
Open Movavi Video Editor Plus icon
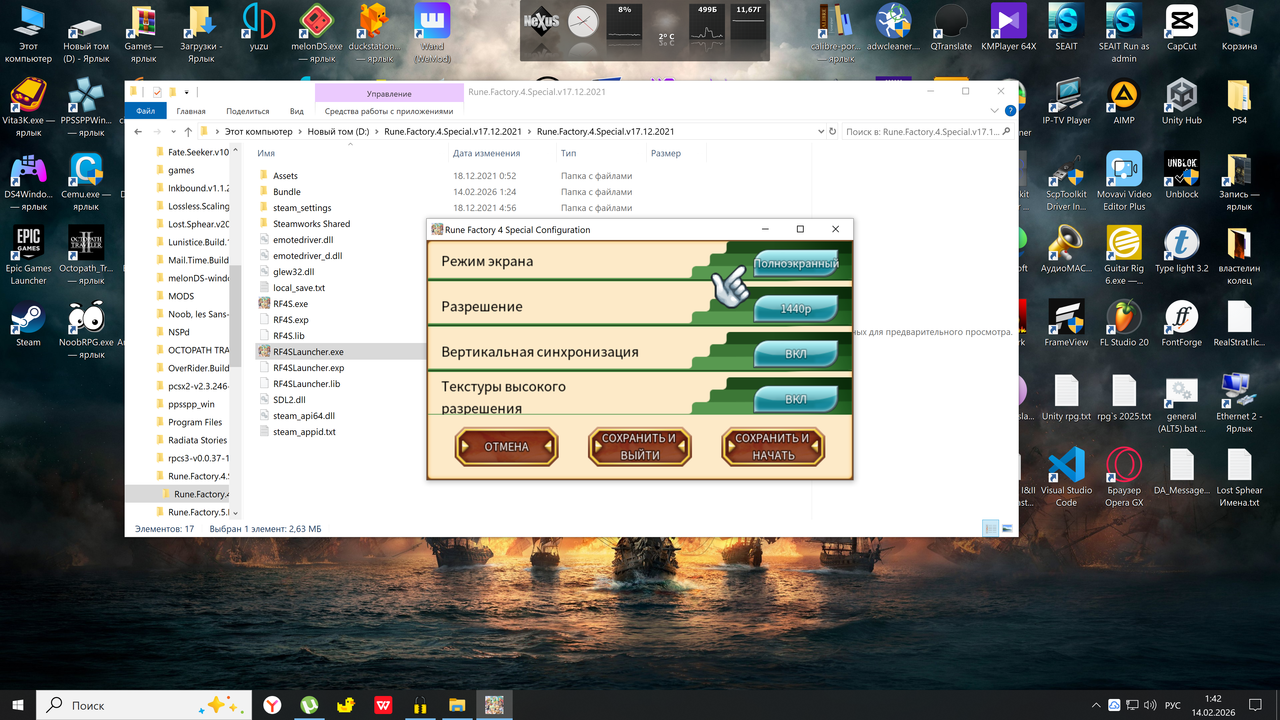(1124, 181)
